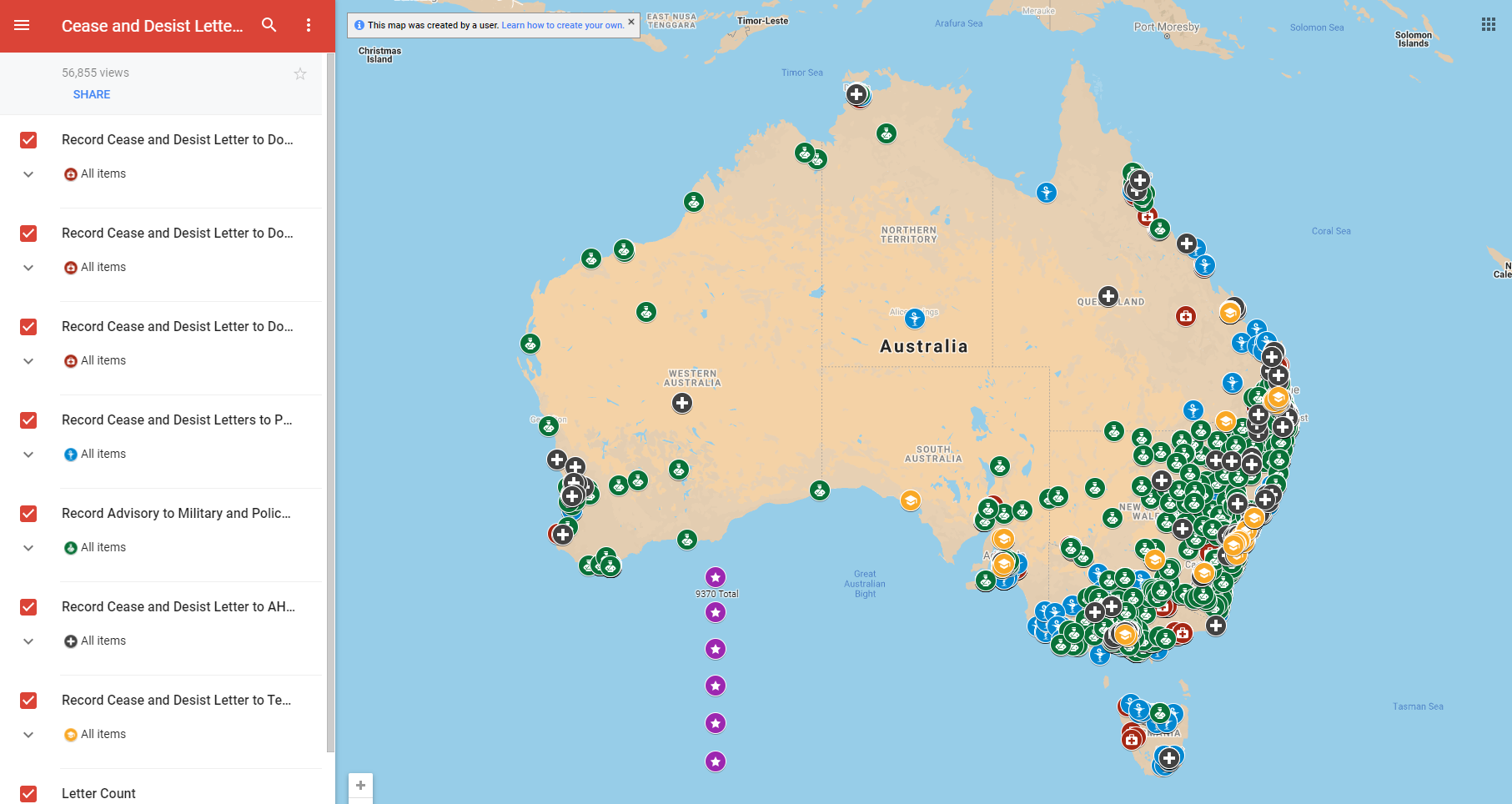Select All items under Letter to AH layer
The height and width of the screenshot is (804, 1512).
103,641
